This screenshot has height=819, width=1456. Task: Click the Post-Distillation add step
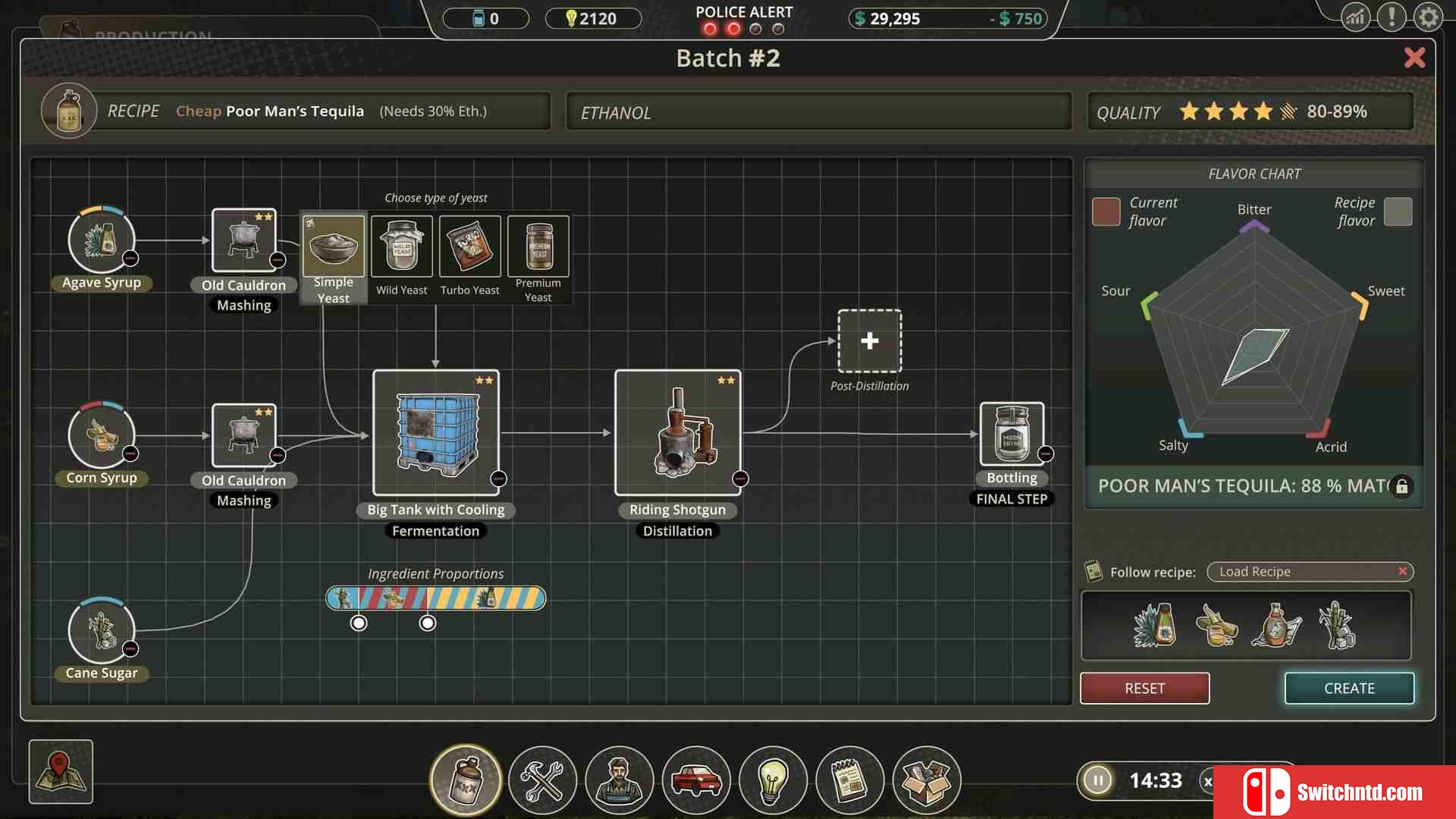click(868, 341)
